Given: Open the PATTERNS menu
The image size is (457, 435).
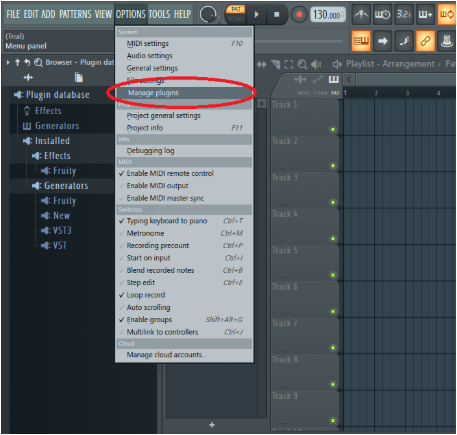Looking at the screenshot, I should coord(75,14).
